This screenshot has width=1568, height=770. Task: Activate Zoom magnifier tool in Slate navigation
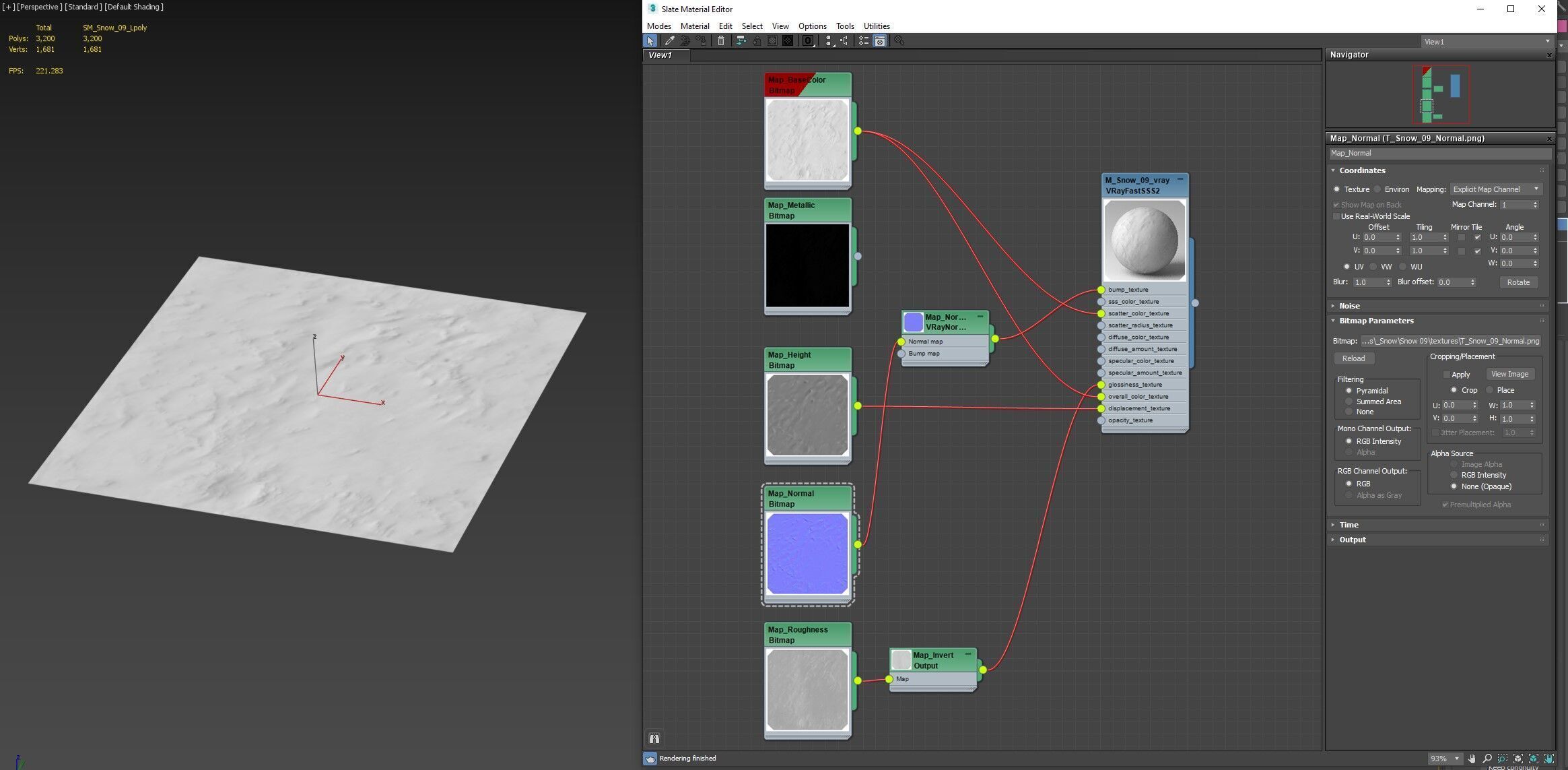[x=1487, y=759]
